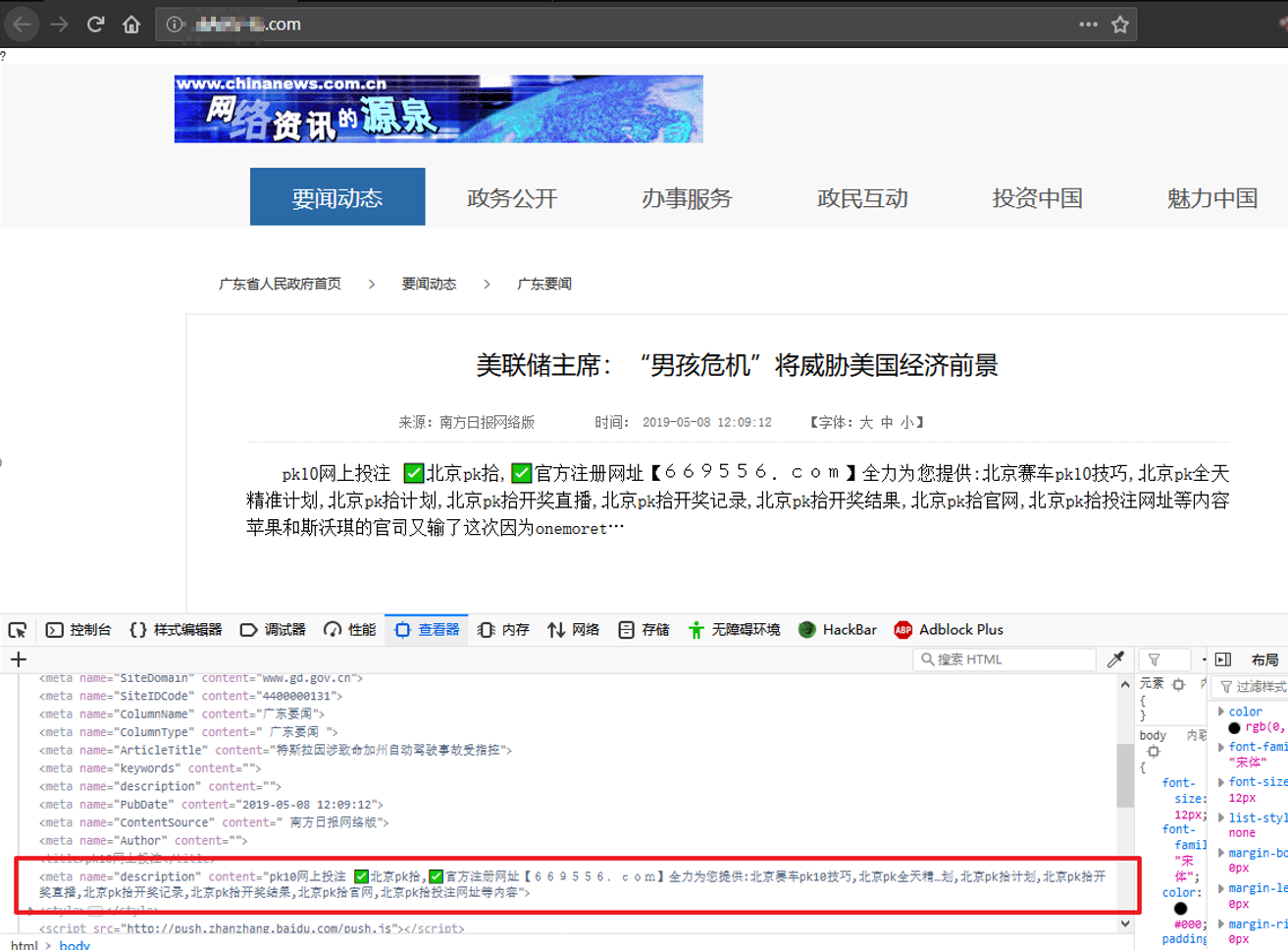Open the 无障碍环境 accessibility panel
This screenshot has width=1288, height=950.
734,630
